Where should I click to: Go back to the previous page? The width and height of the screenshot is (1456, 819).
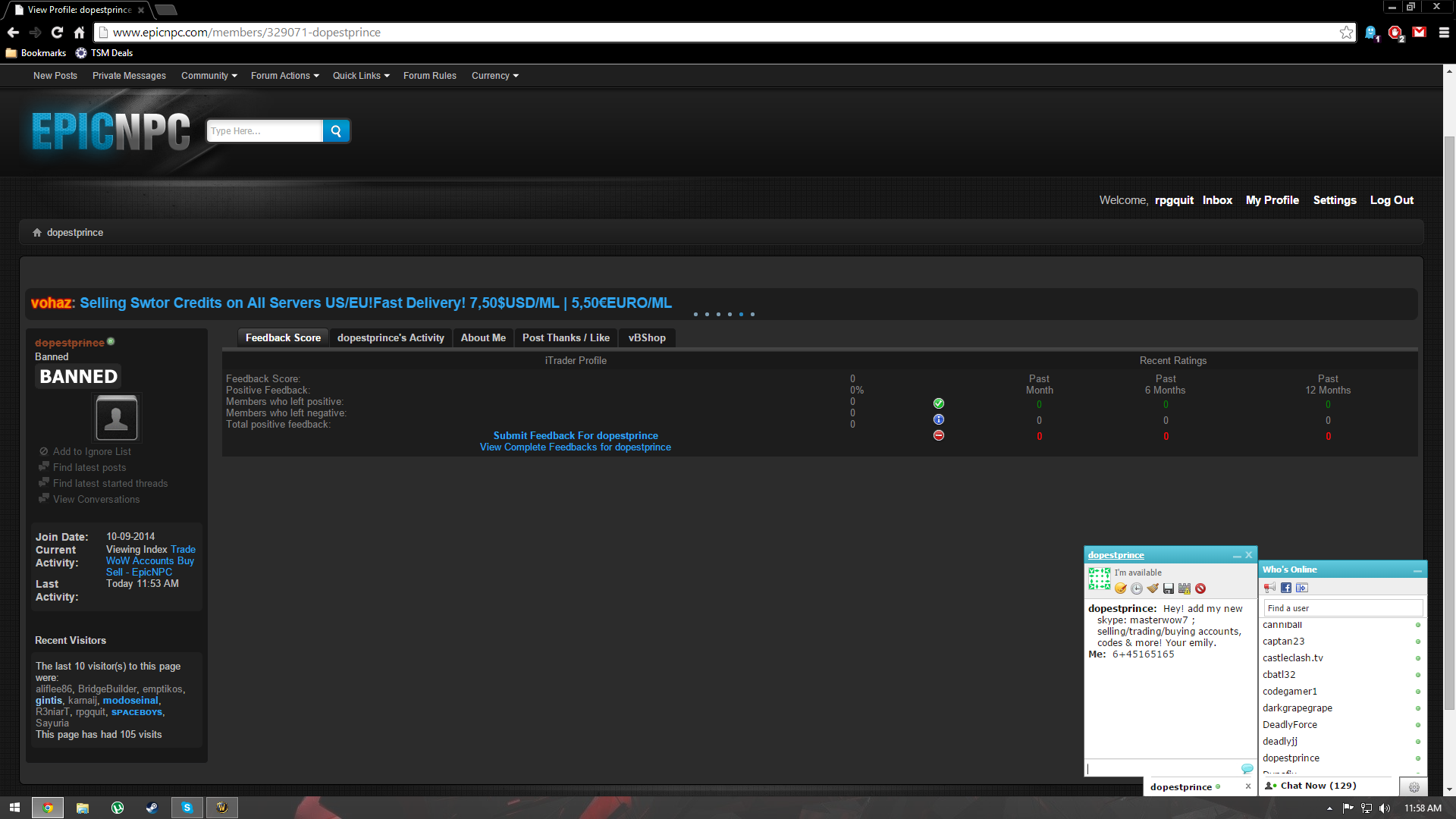click(x=13, y=32)
